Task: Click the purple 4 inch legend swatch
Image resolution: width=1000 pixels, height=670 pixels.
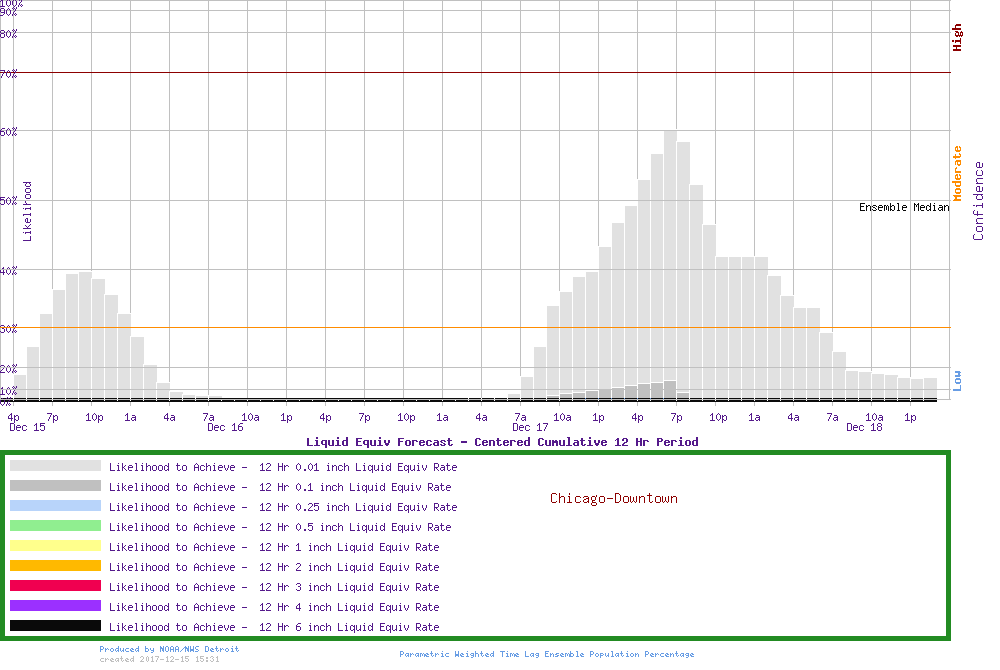Action: (x=55, y=606)
